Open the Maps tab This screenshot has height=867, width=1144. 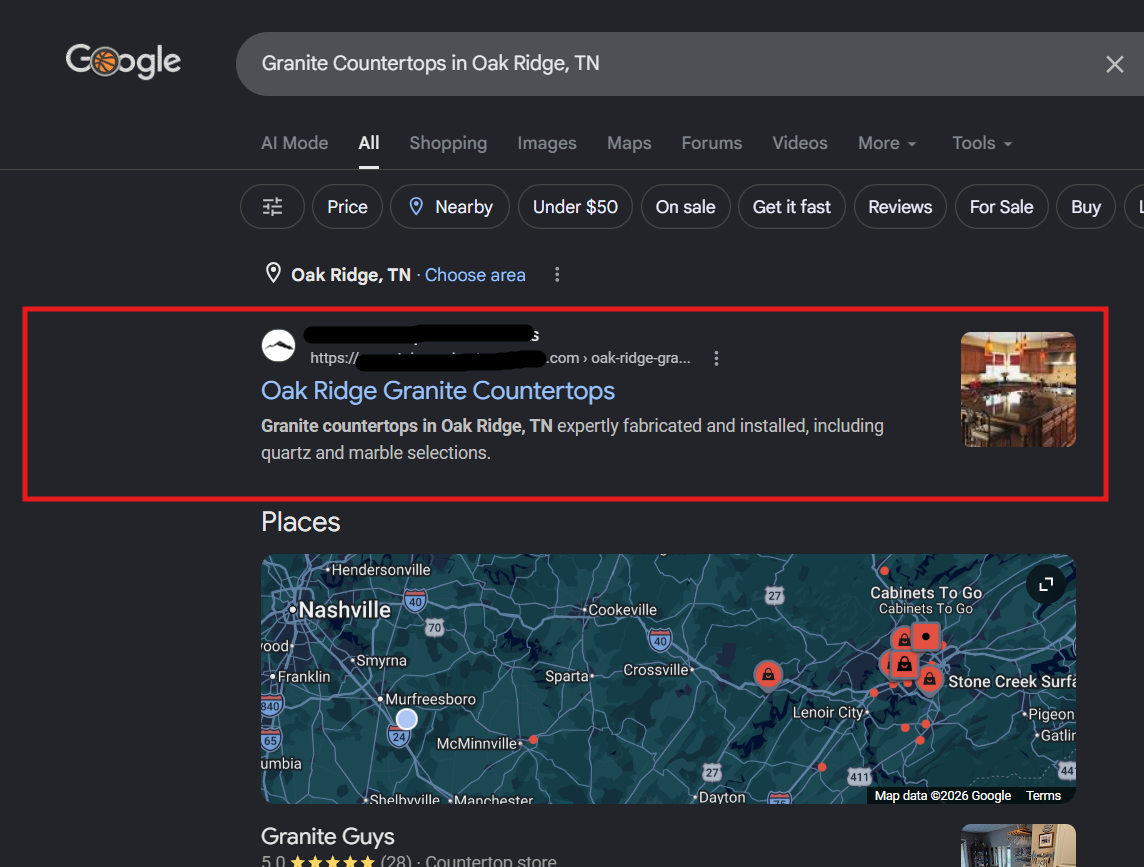pos(629,143)
